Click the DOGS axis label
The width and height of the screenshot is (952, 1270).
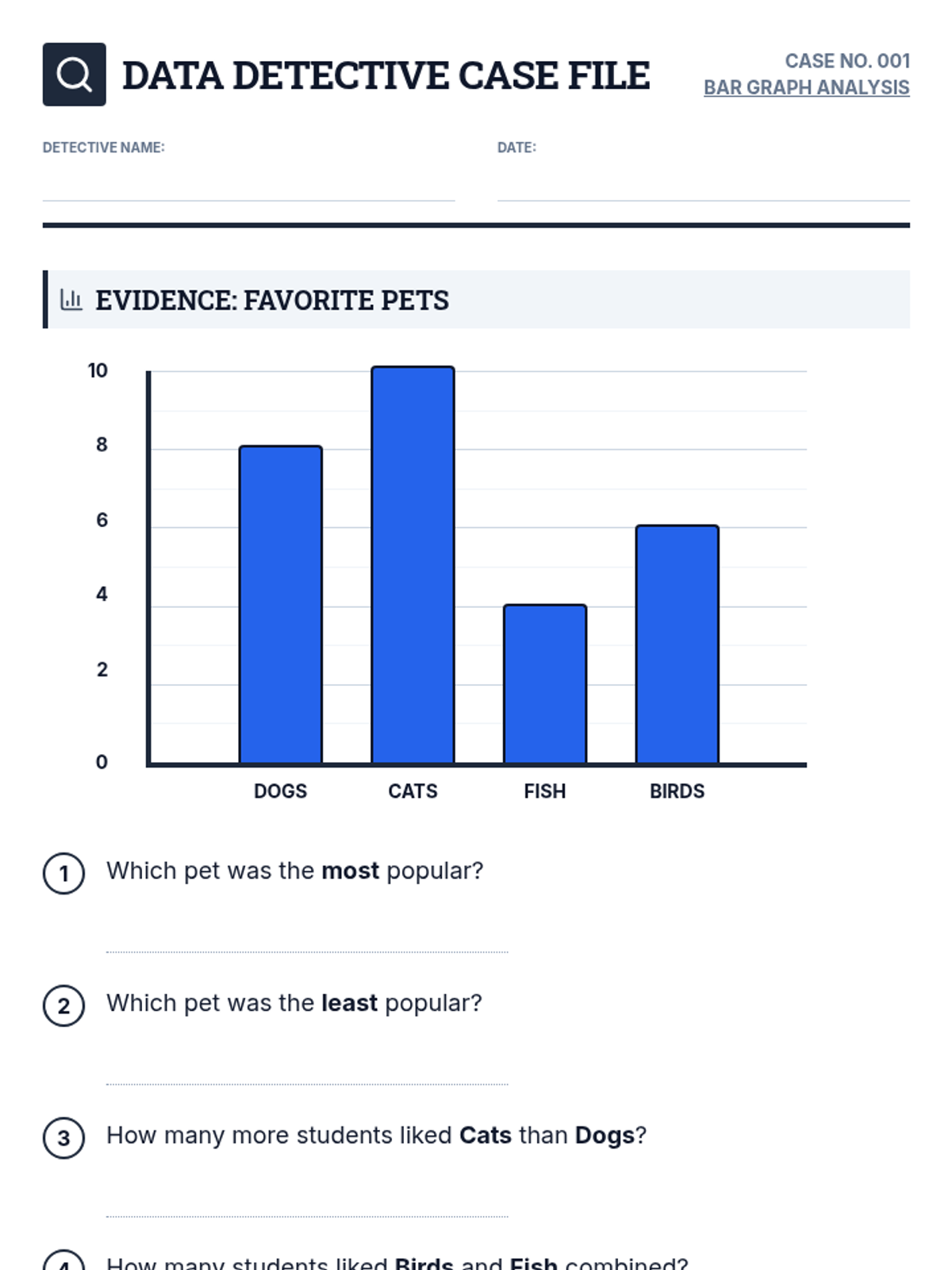click(280, 791)
